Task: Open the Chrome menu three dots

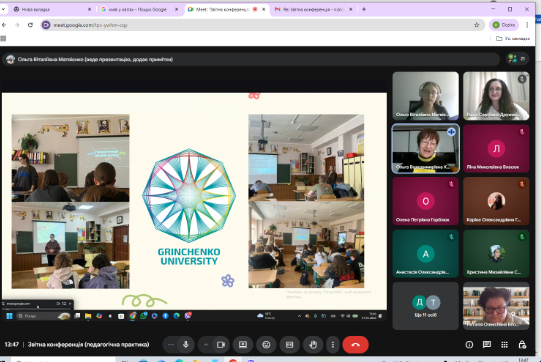Action: pyautogui.click(x=527, y=25)
